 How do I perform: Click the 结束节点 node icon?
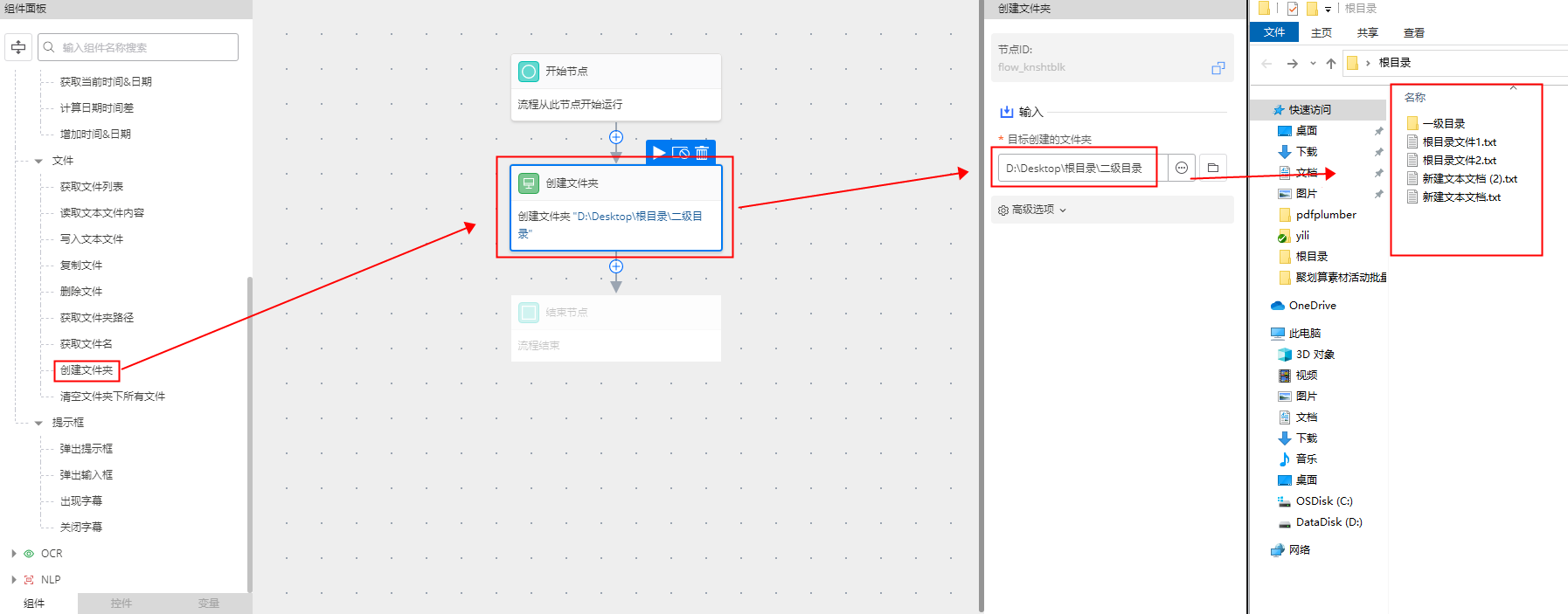click(x=529, y=312)
